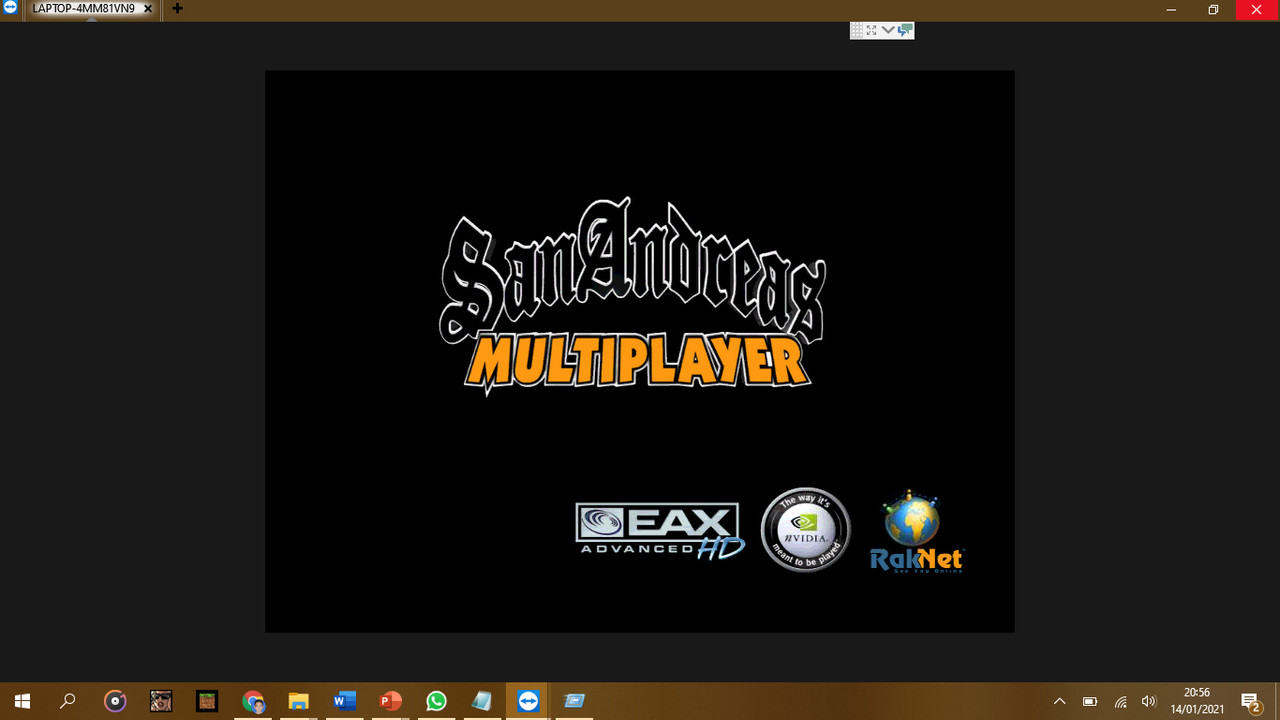Open the Windows Start menu
1280x720 pixels.
[22, 701]
